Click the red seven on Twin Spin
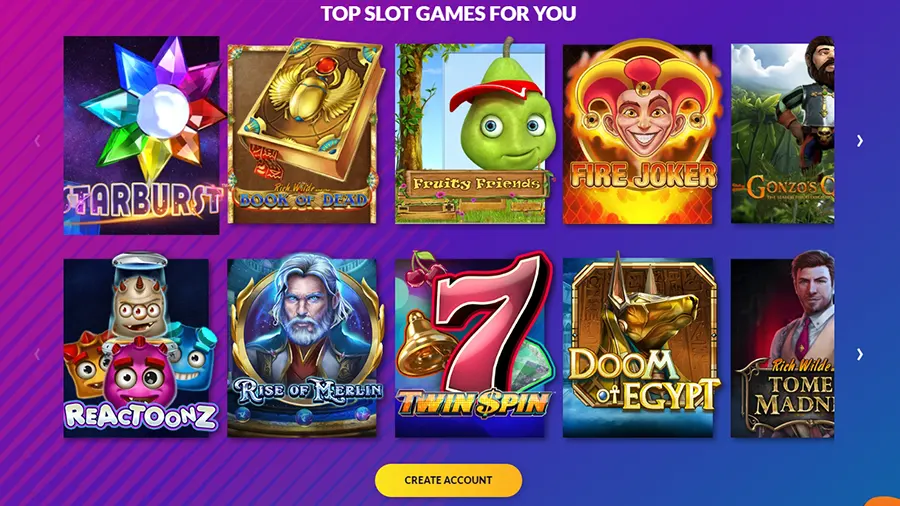This screenshot has width=900, height=506. (x=488, y=321)
